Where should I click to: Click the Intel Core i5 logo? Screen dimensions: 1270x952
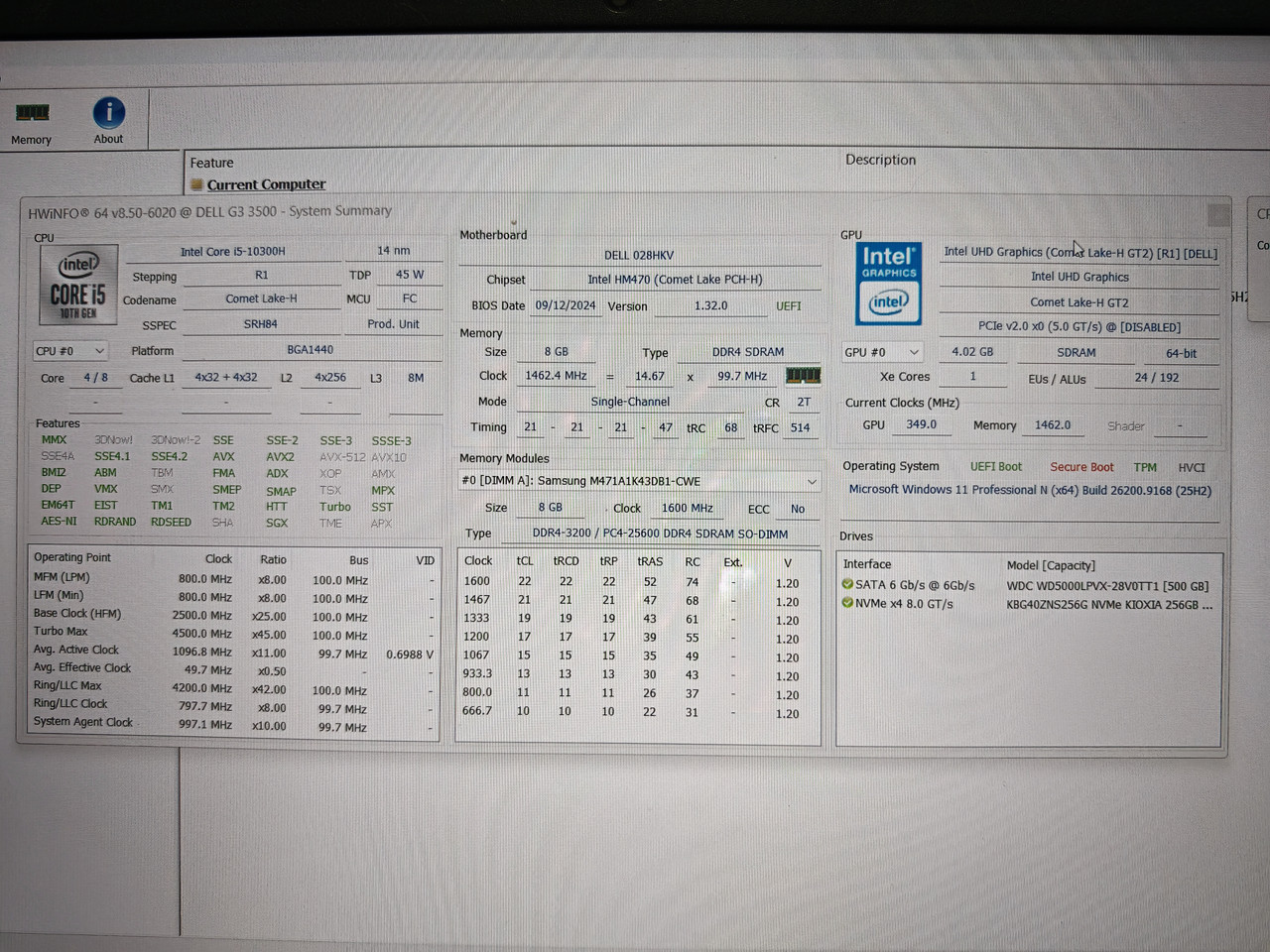tap(78, 285)
